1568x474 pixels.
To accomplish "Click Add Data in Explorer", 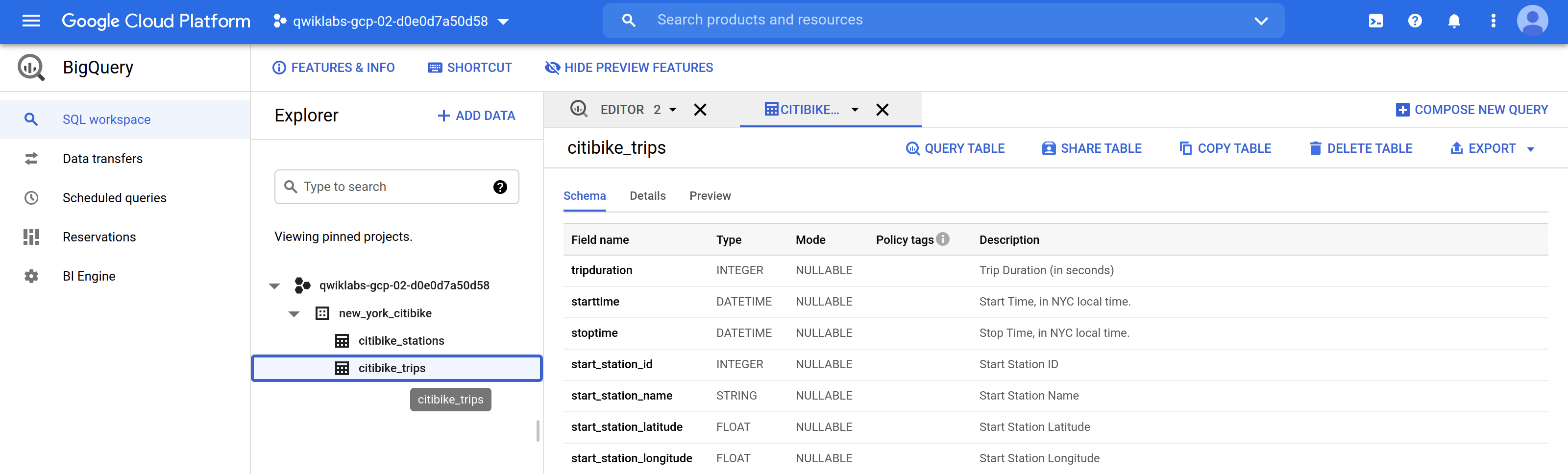I will click(477, 116).
